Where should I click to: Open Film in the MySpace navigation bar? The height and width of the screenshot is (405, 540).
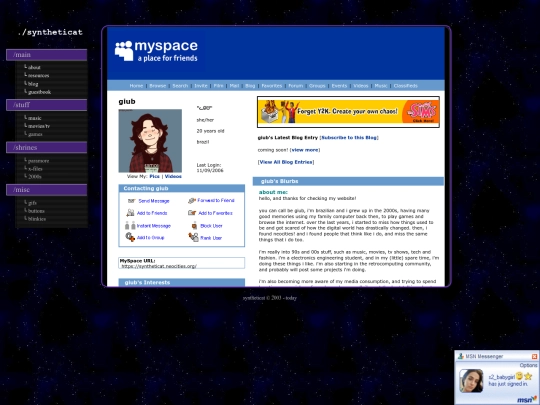point(218,86)
